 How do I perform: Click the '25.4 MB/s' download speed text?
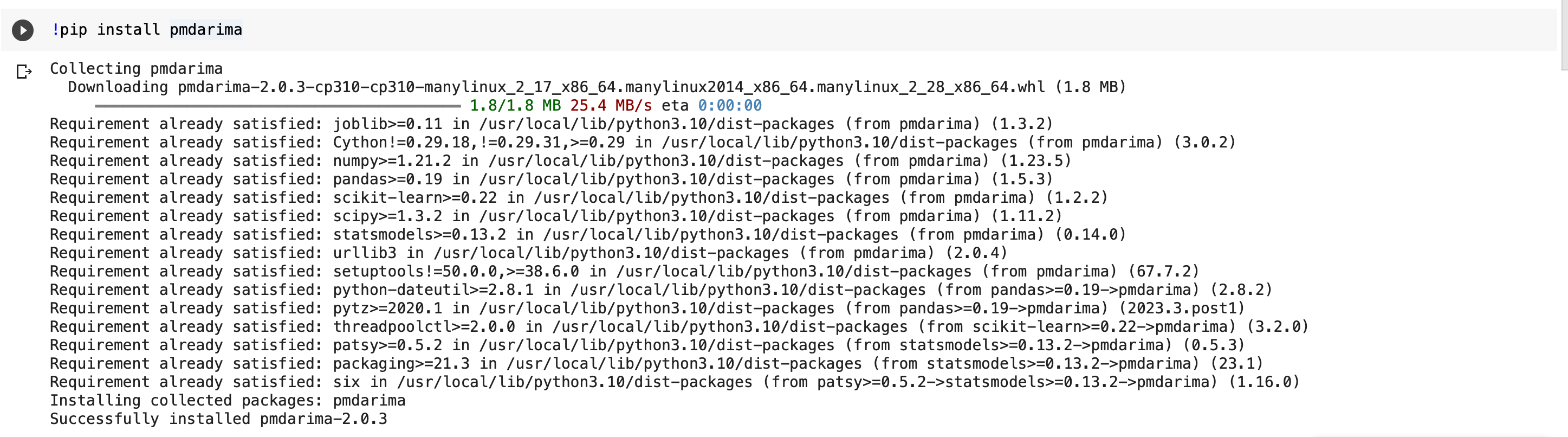(611, 106)
